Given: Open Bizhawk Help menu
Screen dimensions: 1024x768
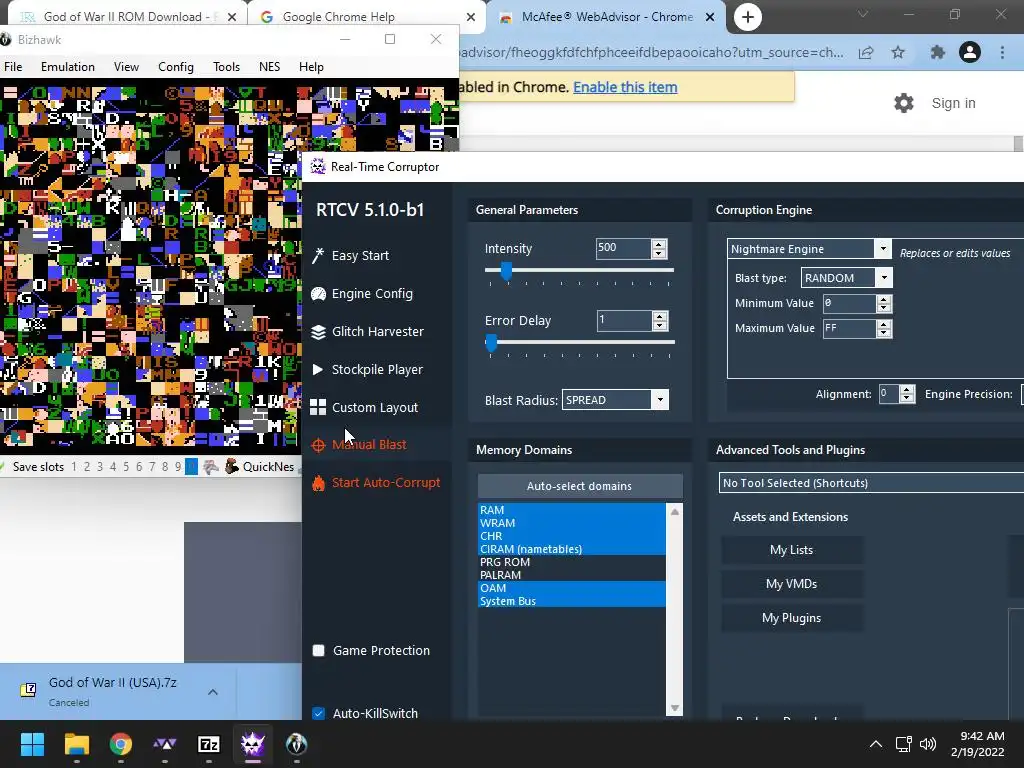Looking at the screenshot, I should (x=311, y=67).
